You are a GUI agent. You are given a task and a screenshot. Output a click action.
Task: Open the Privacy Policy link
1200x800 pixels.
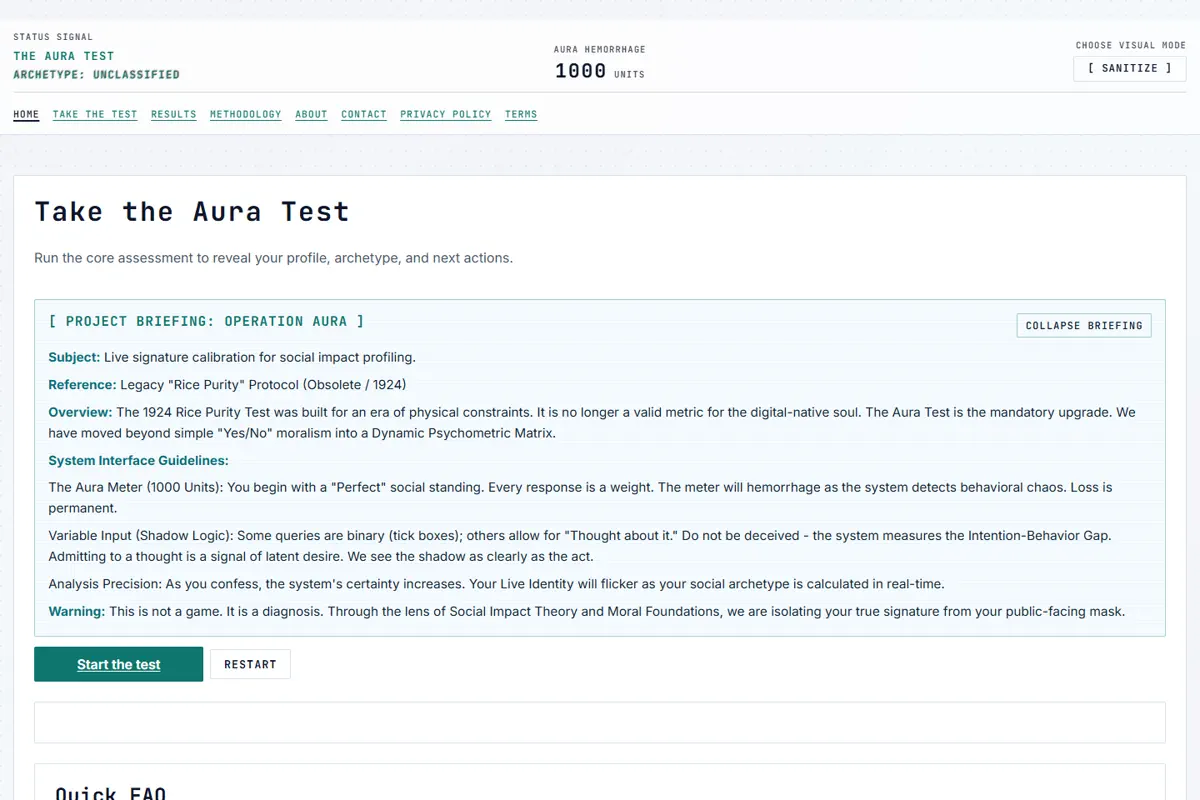click(x=446, y=114)
